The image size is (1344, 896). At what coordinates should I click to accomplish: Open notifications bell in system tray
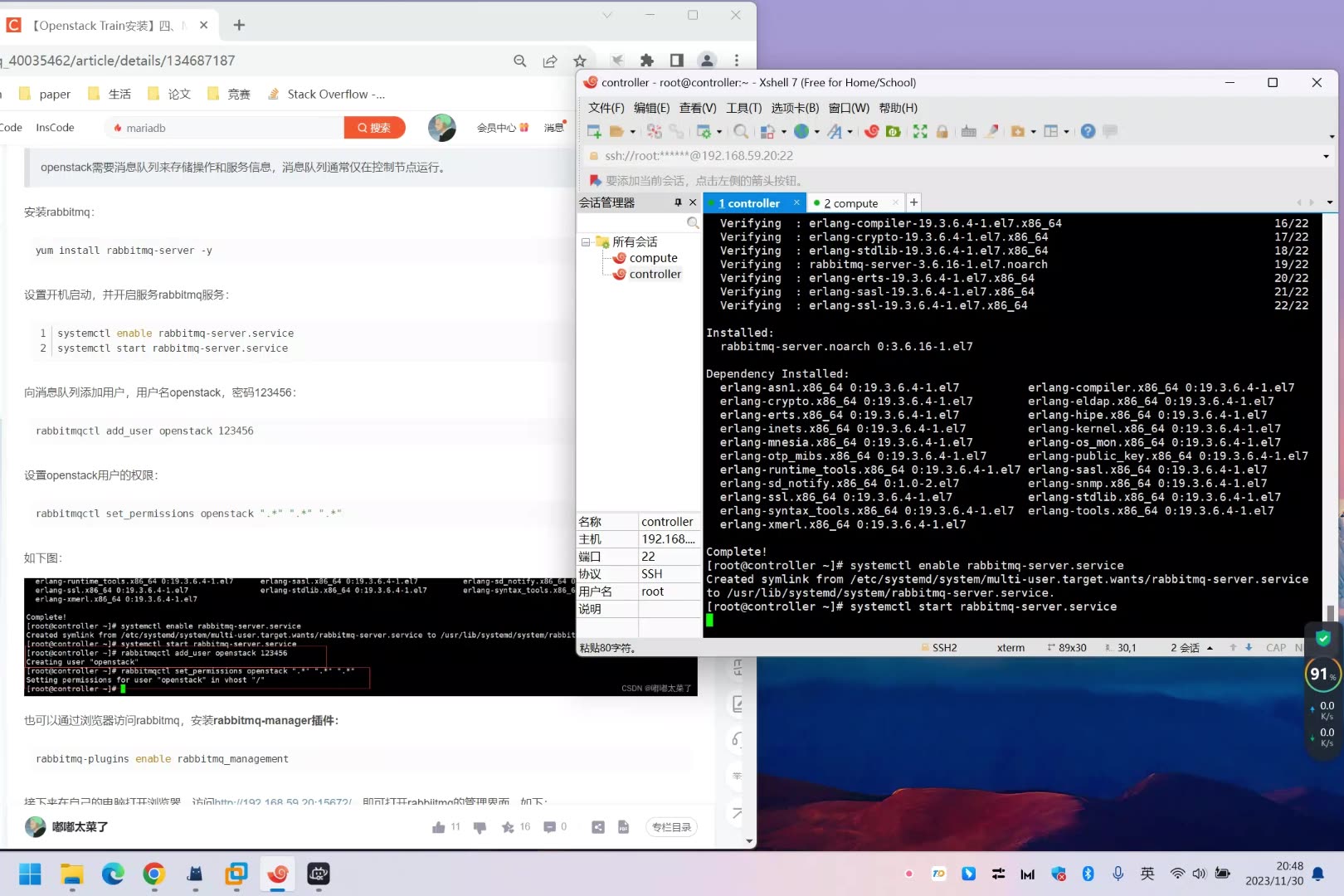tap(1317, 874)
